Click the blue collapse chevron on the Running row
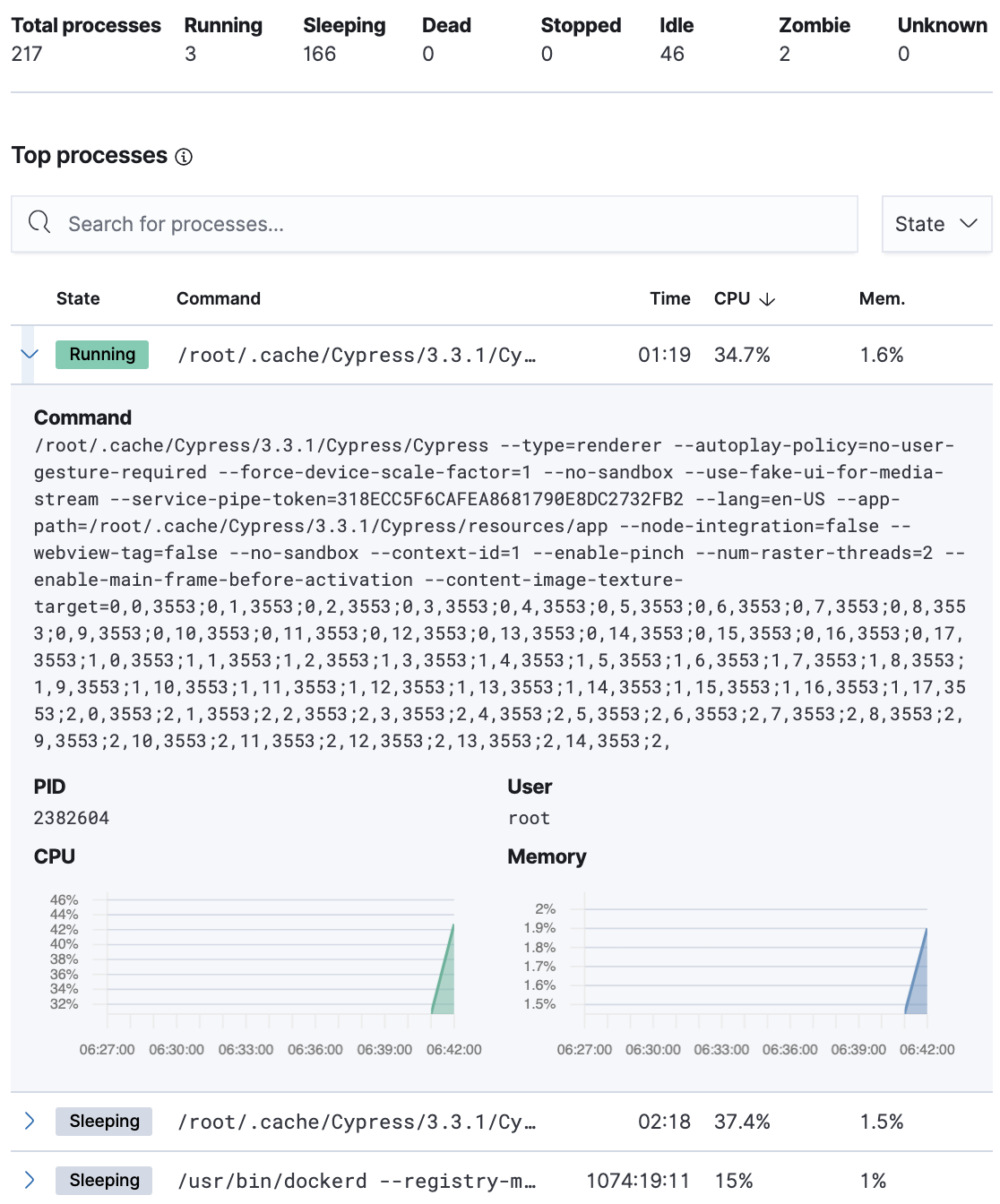 pos(30,355)
